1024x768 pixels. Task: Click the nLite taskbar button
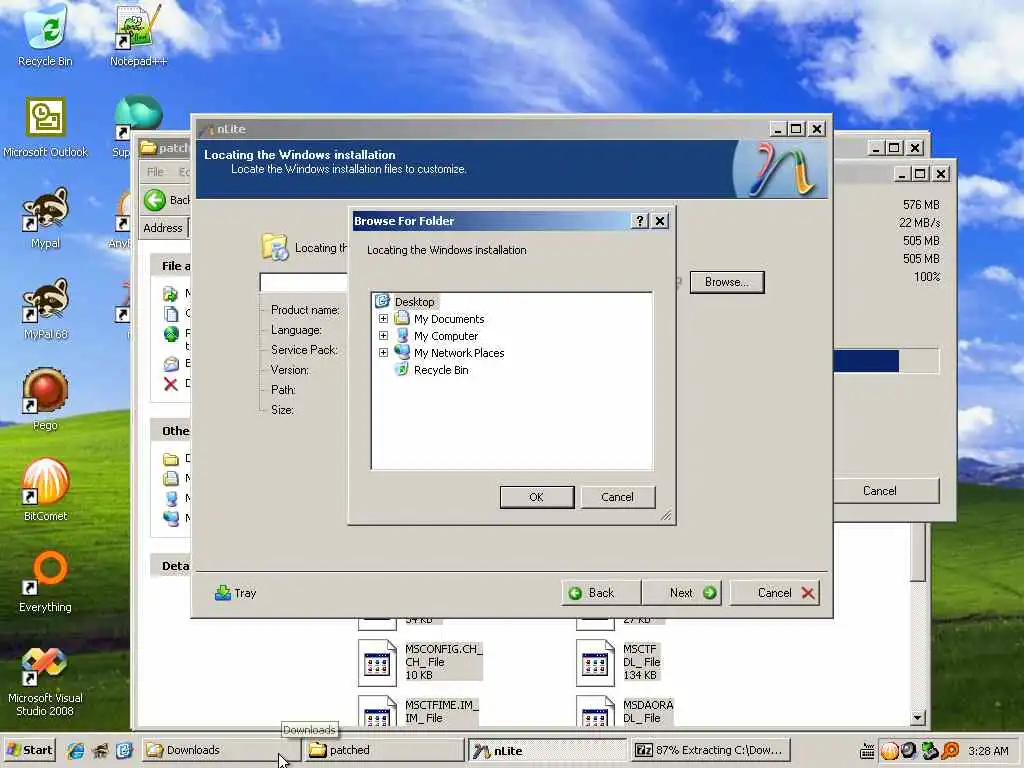[x=546, y=750]
